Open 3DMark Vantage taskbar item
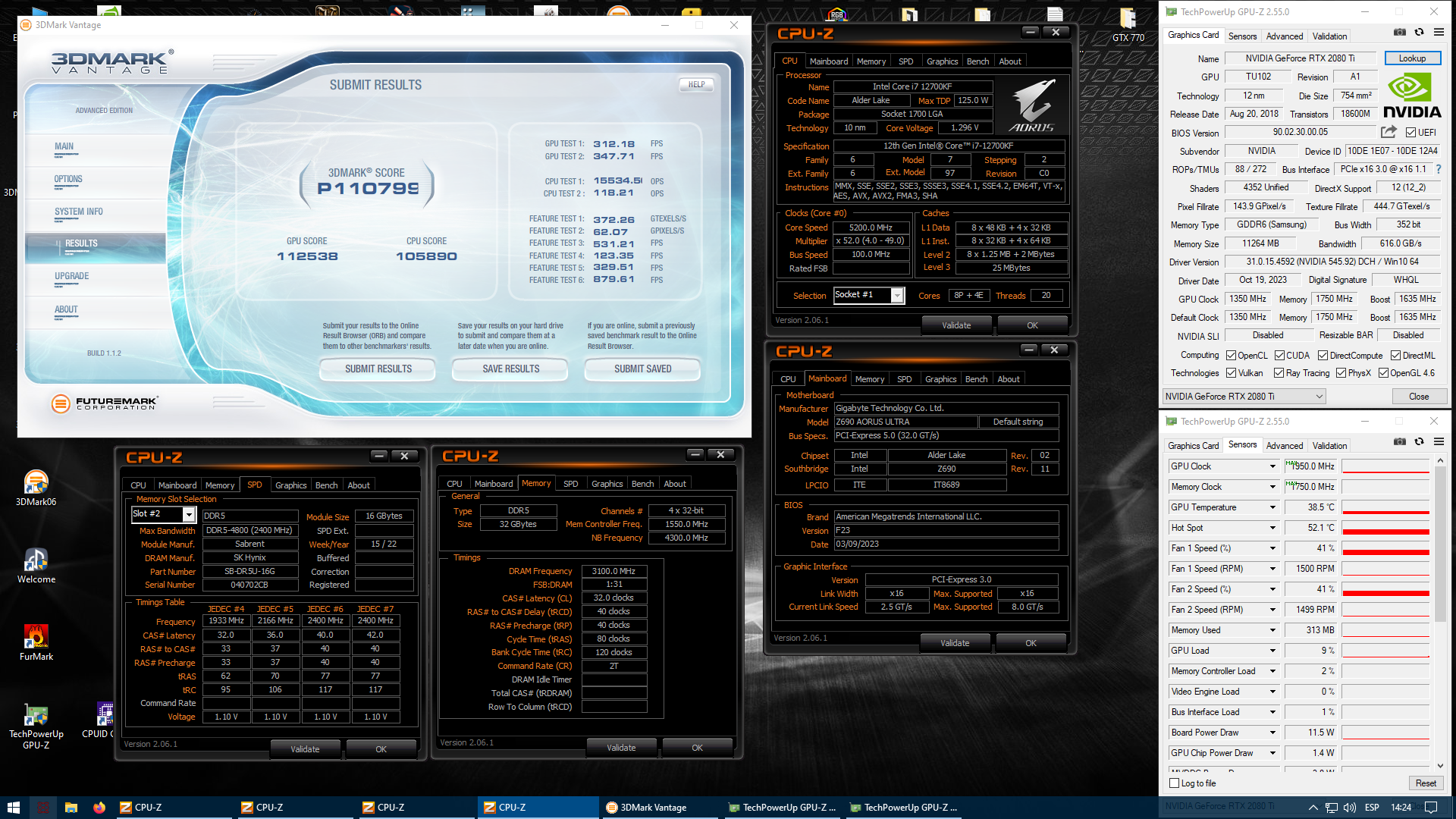 659,808
